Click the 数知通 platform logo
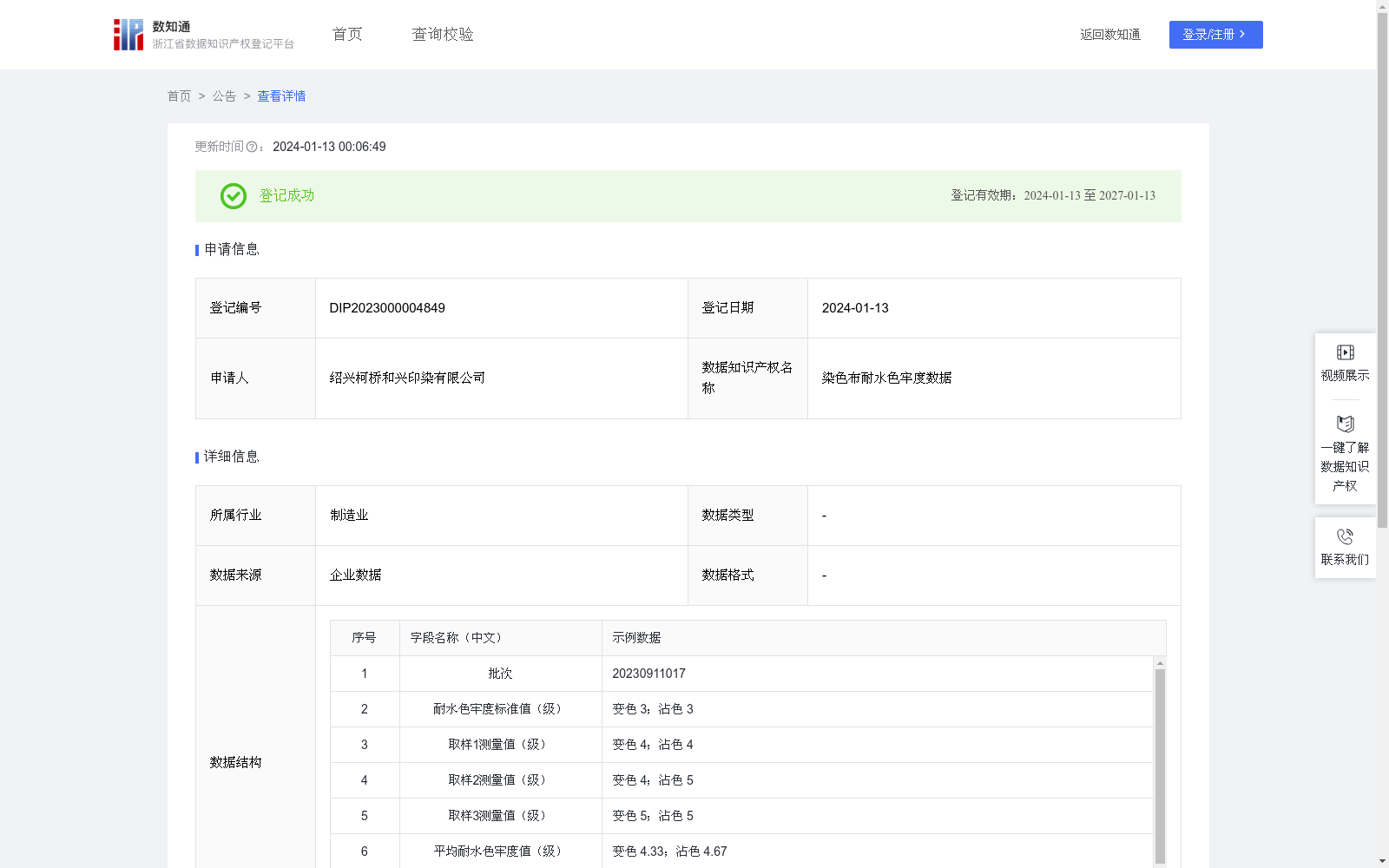1389x868 pixels. [x=203, y=35]
